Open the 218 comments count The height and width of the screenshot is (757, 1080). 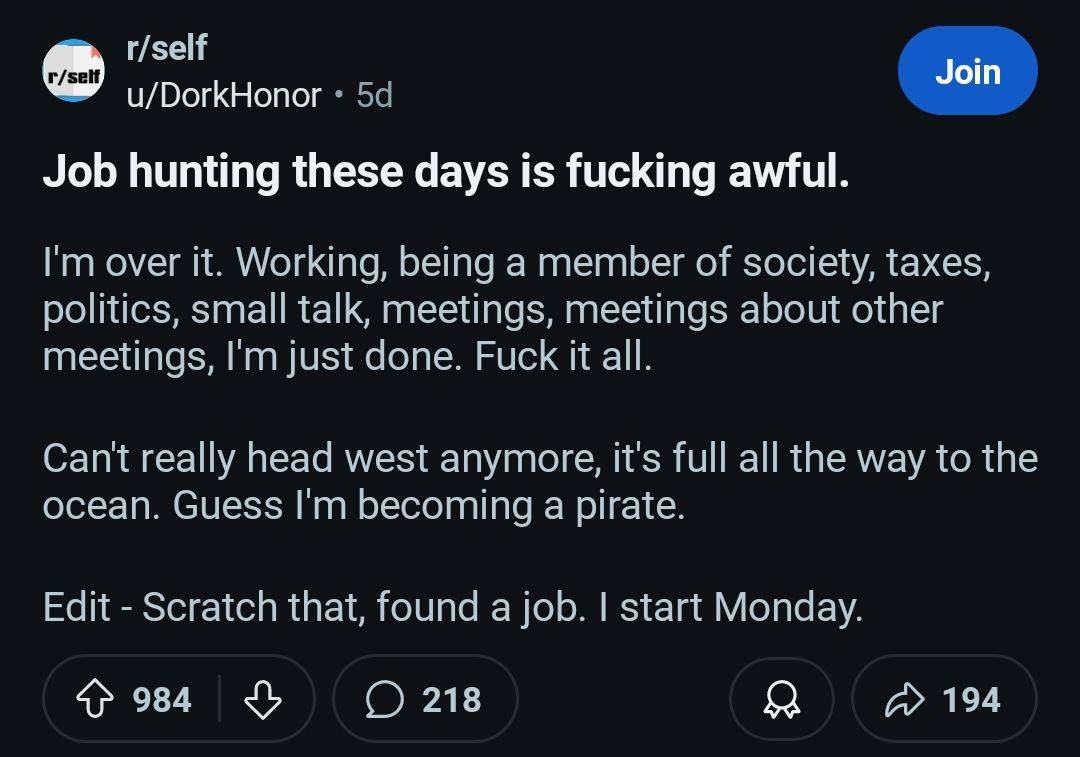pos(451,699)
